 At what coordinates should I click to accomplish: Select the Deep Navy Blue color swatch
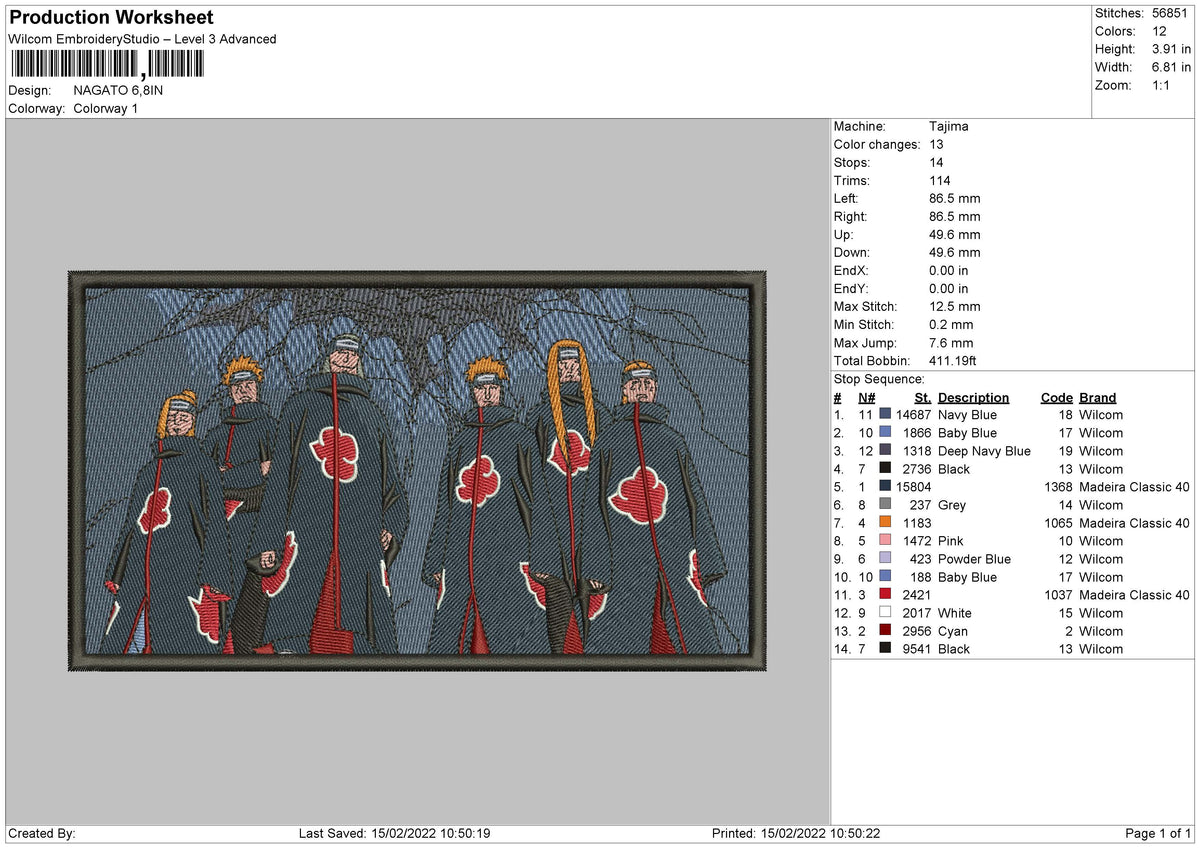click(x=885, y=451)
